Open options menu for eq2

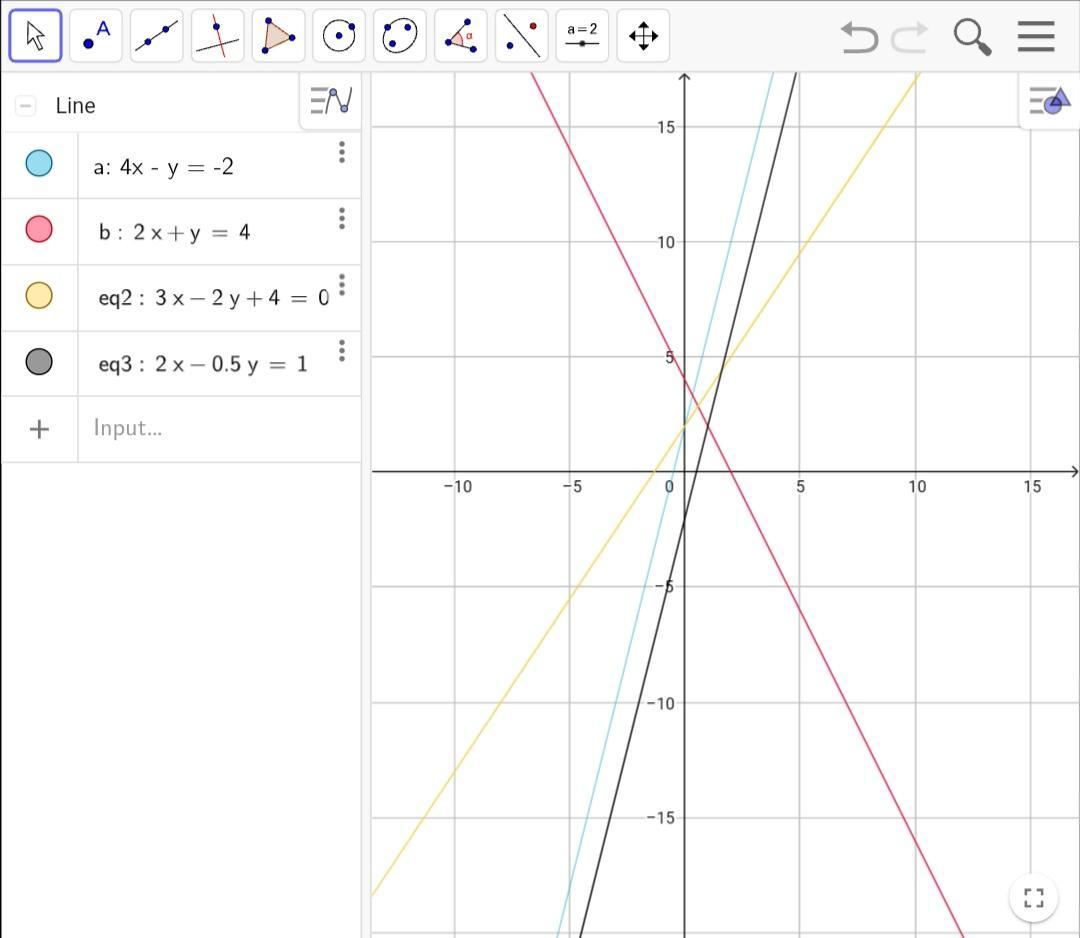342,284
